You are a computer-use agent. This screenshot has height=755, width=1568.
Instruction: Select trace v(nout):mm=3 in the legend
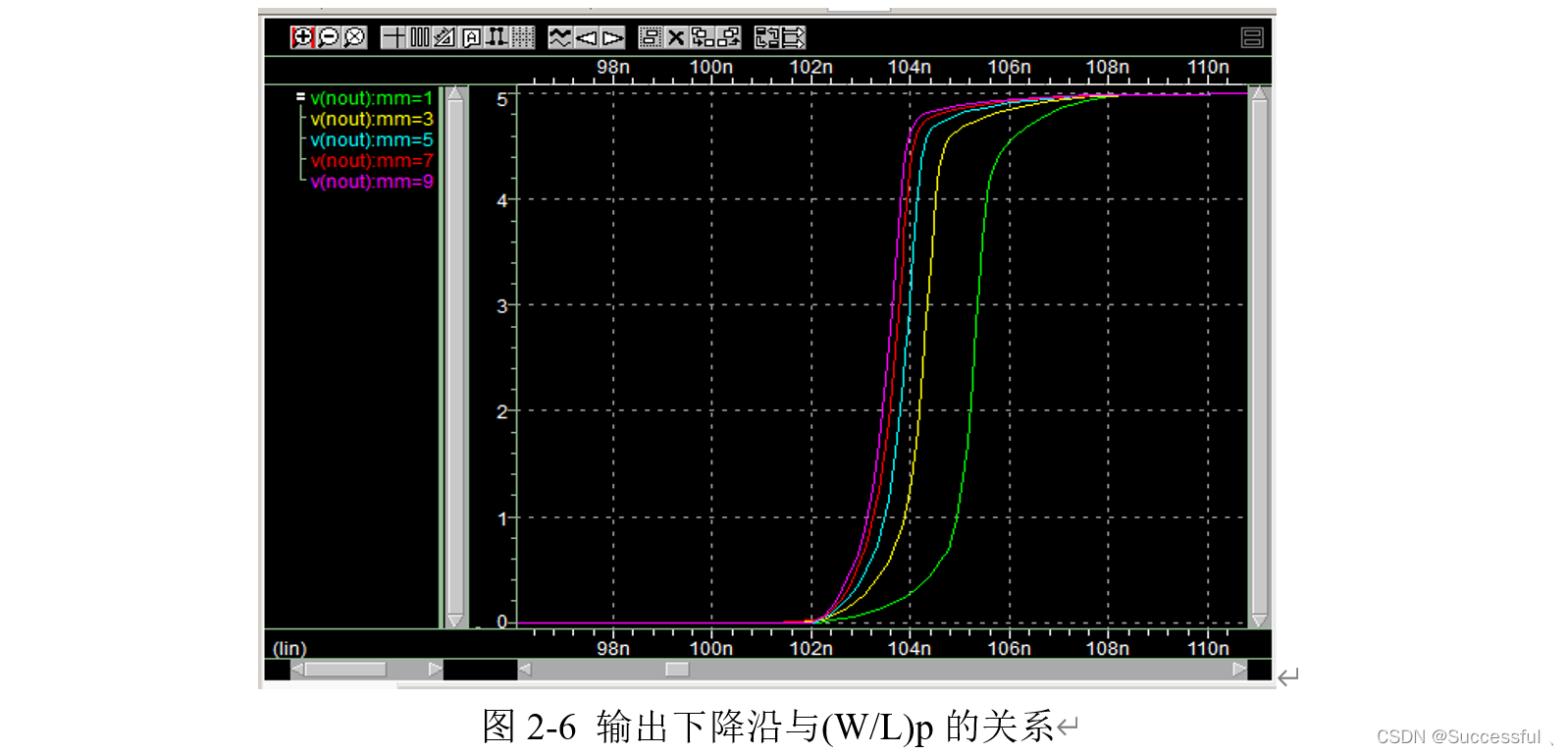371,119
